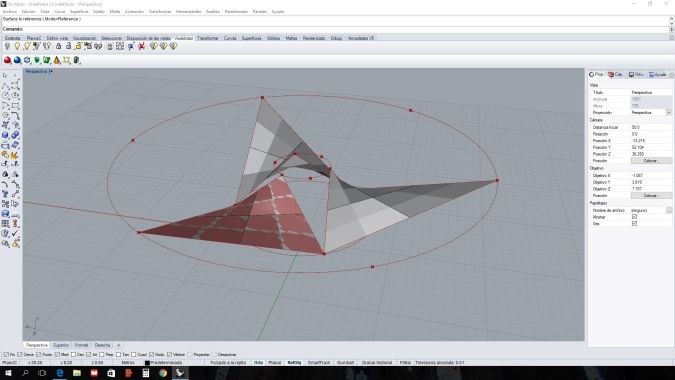
Task: Open Microsoft Edge from the taskbar
Action: tap(59, 373)
